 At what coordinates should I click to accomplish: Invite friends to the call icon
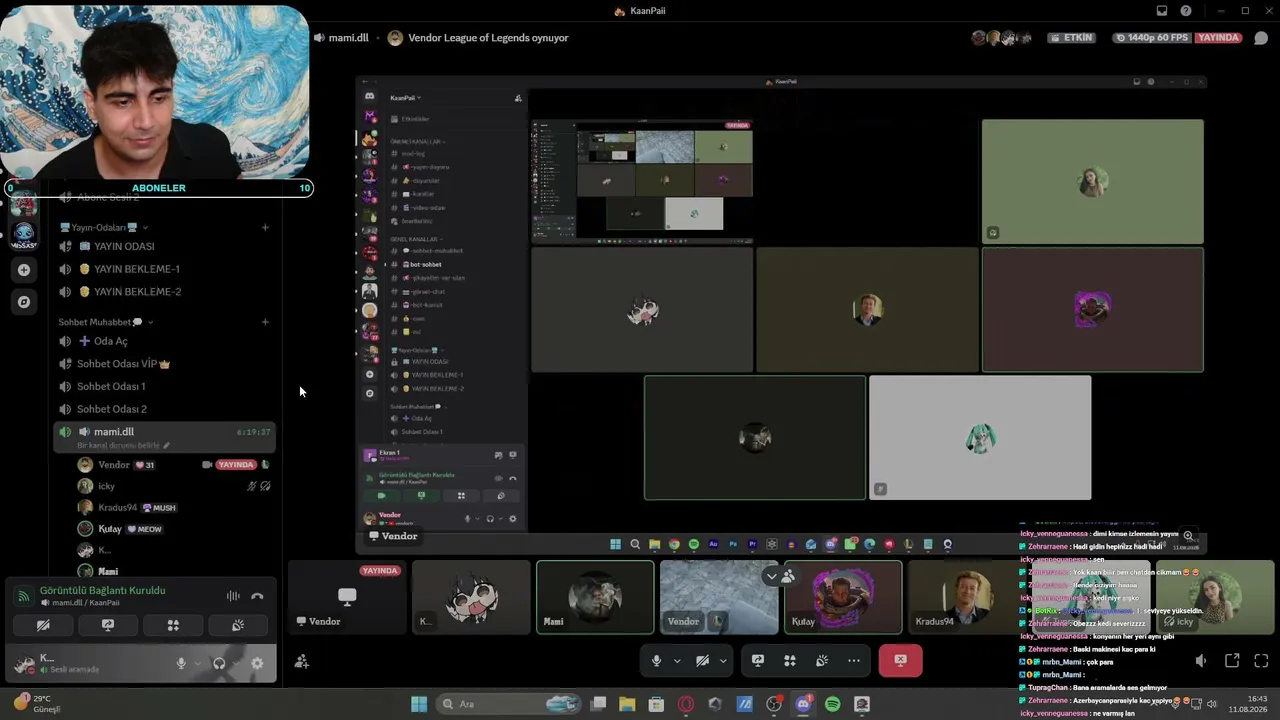coord(301,661)
